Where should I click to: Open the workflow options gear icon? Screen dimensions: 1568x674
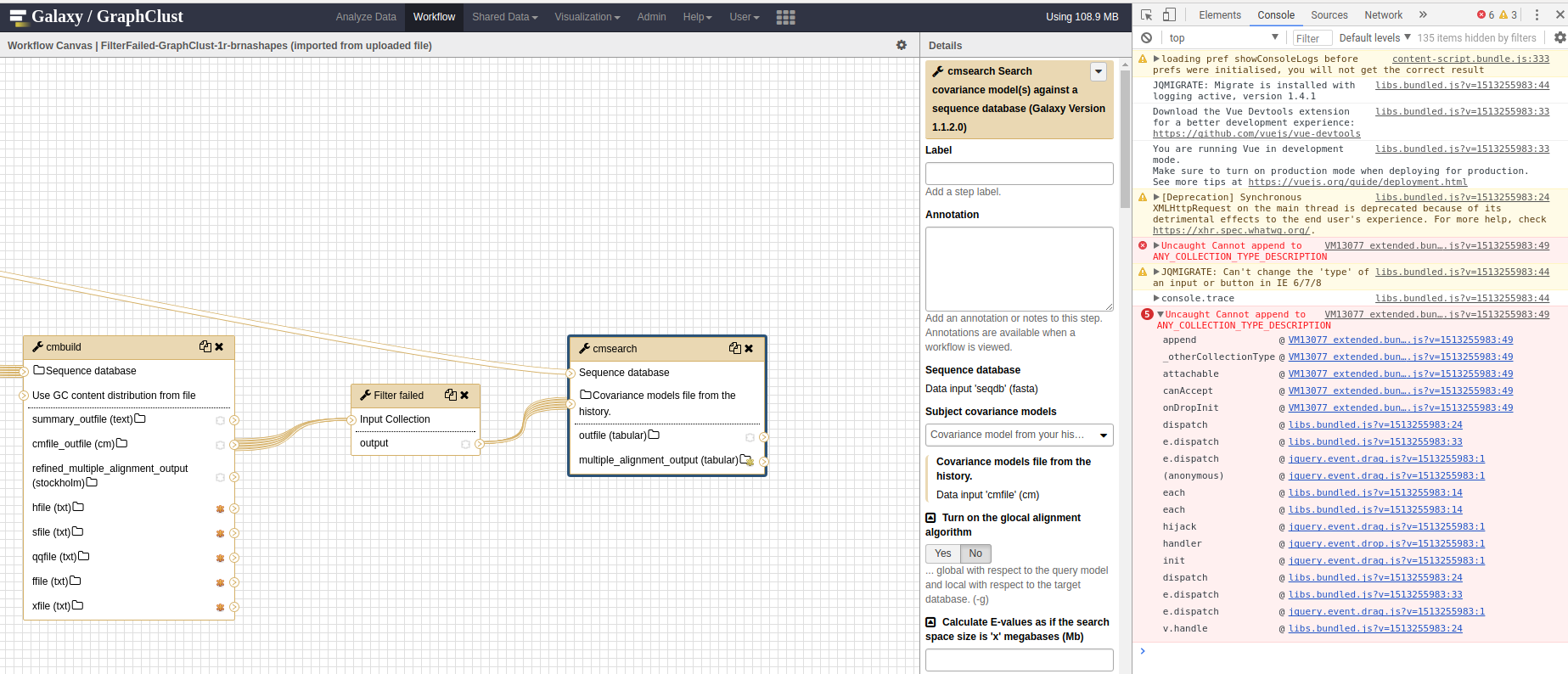(x=902, y=45)
